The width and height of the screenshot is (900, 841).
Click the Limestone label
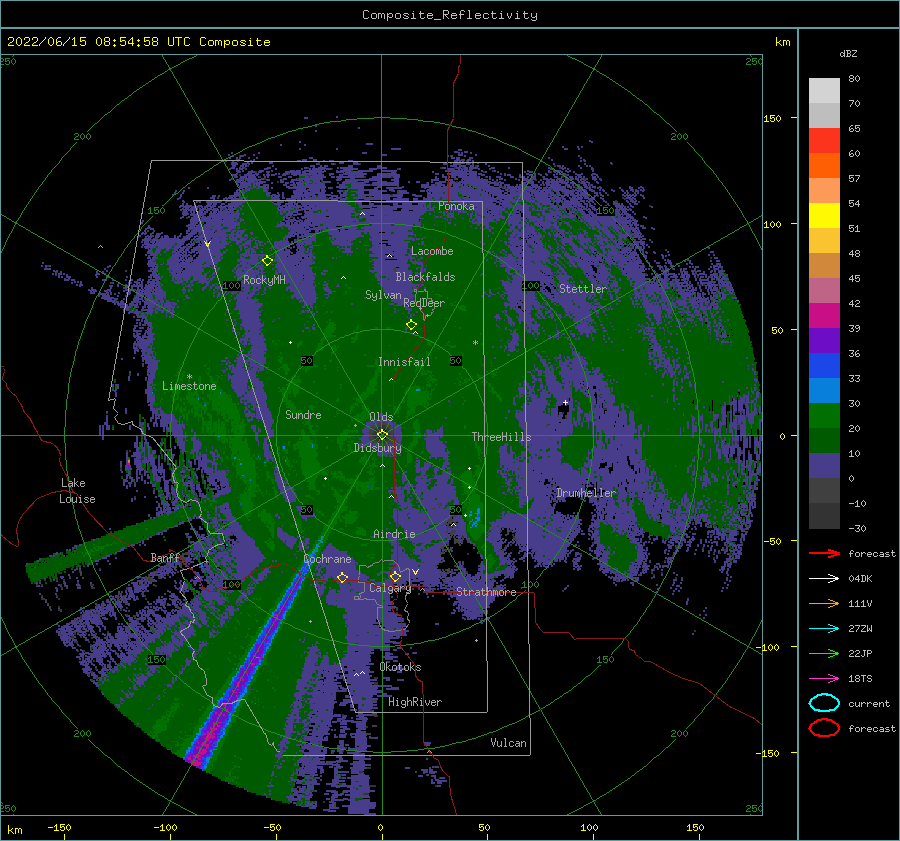[189, 386]
